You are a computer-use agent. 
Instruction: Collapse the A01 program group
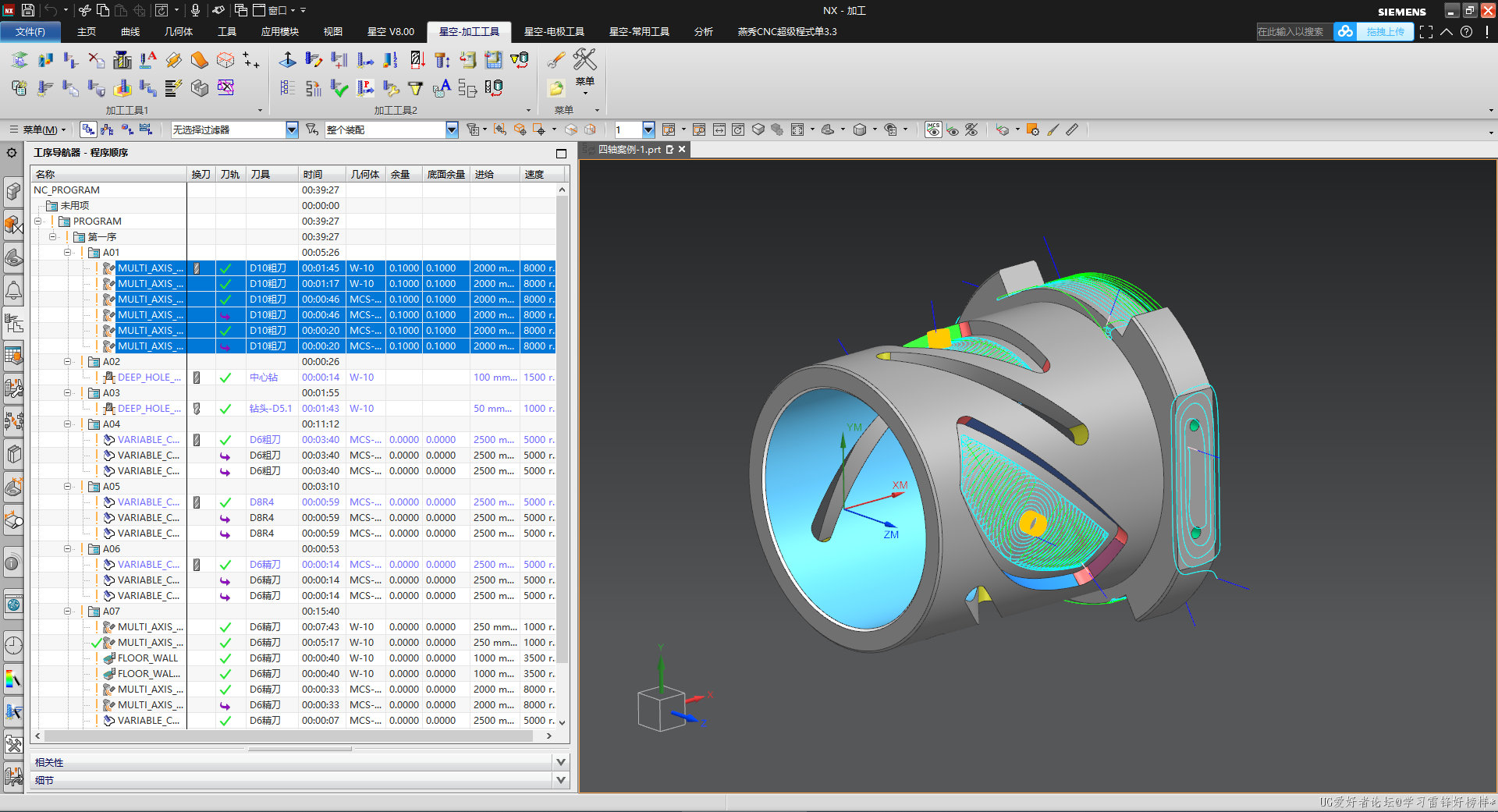(x=67, y=253)
